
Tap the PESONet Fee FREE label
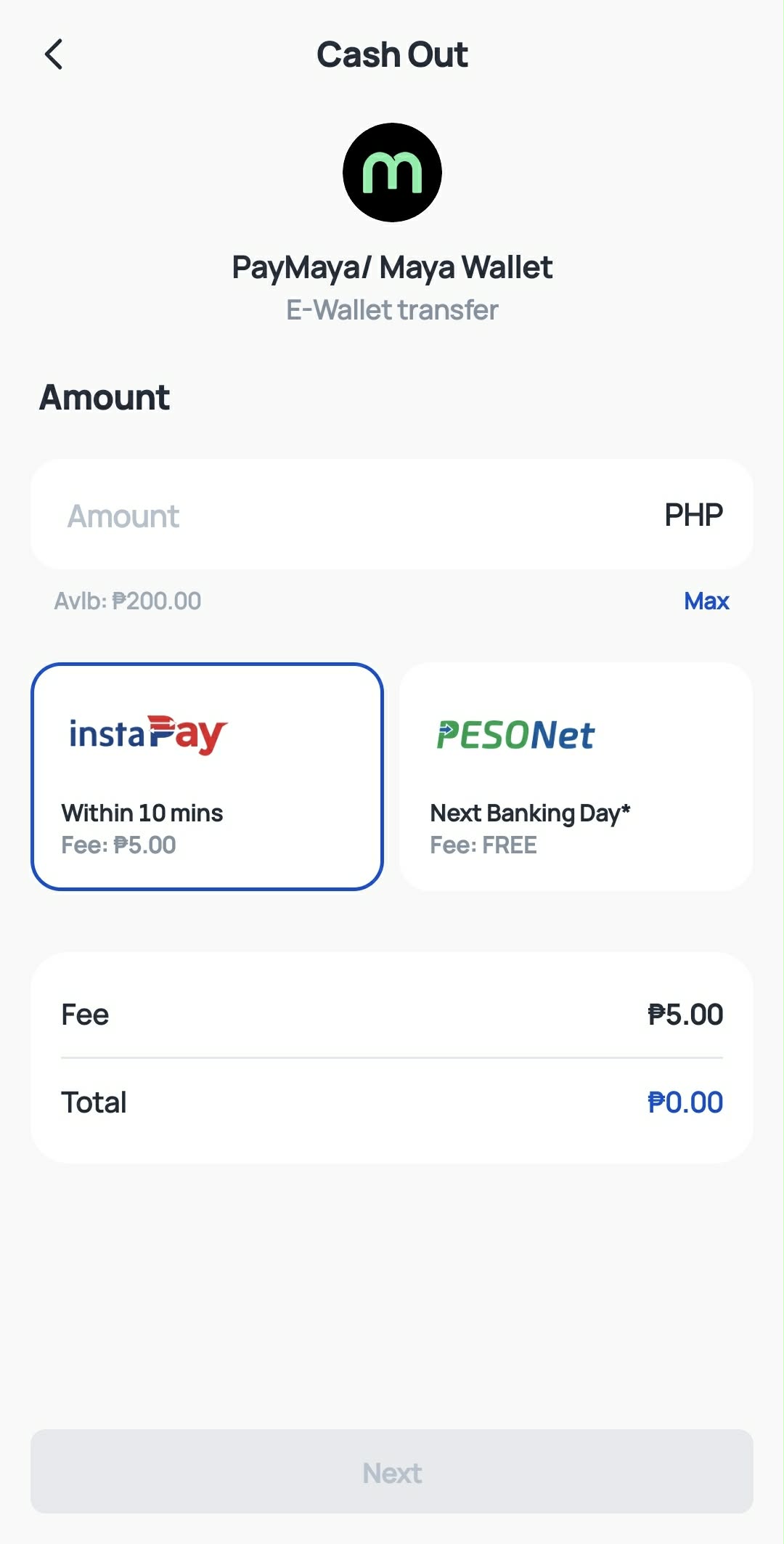[x=483, y=845]
